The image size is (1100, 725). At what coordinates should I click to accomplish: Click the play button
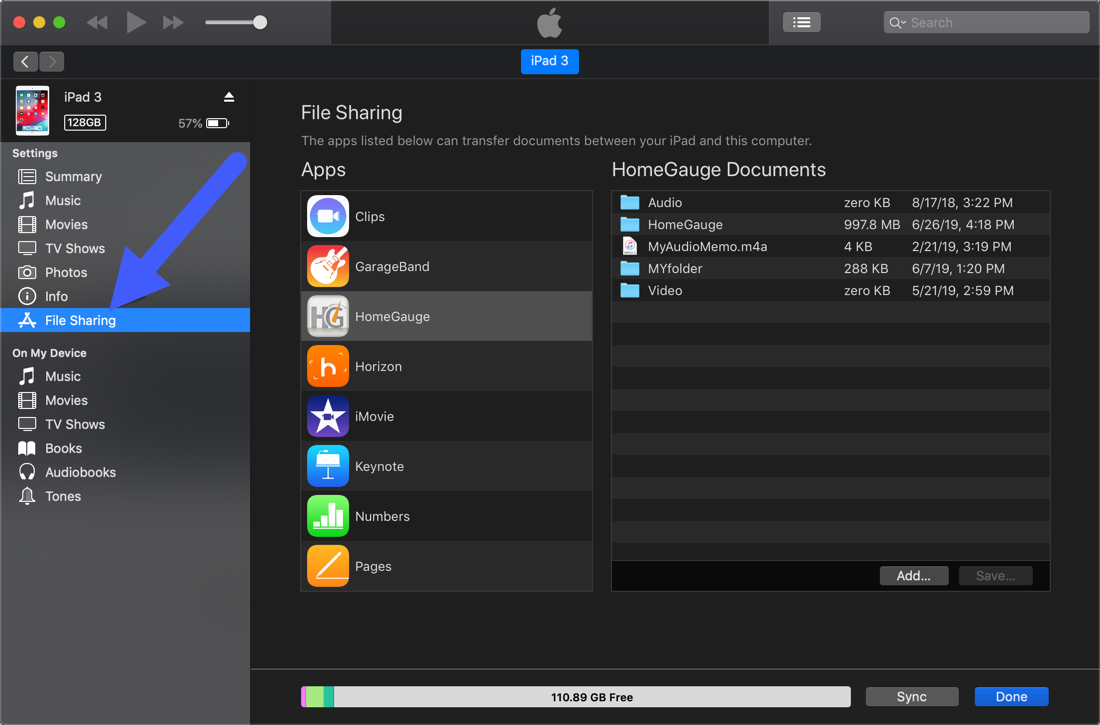[x=135, y=22]
